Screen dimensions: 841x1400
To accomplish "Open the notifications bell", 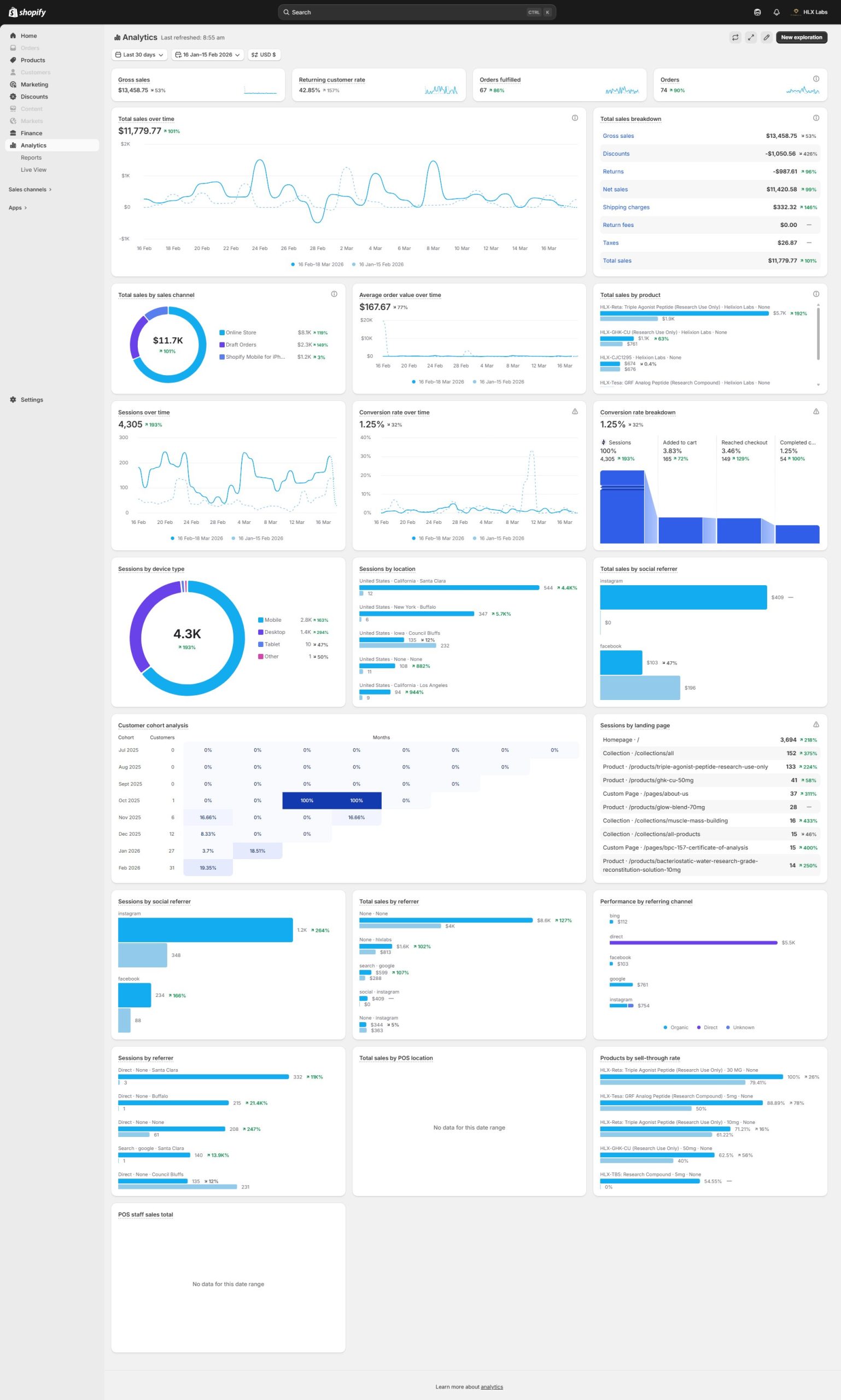I will (x=776, y=12).
